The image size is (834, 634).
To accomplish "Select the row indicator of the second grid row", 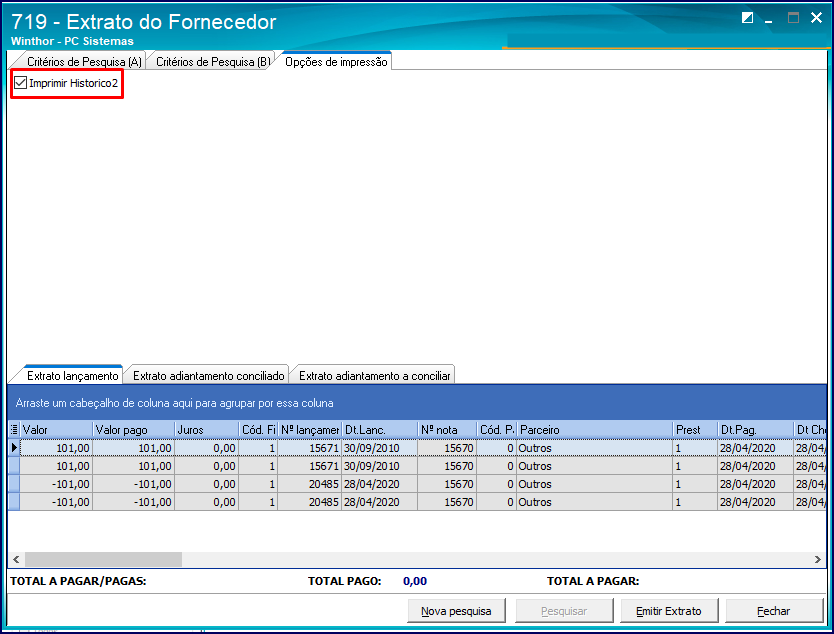I will (x=14, y=466).
